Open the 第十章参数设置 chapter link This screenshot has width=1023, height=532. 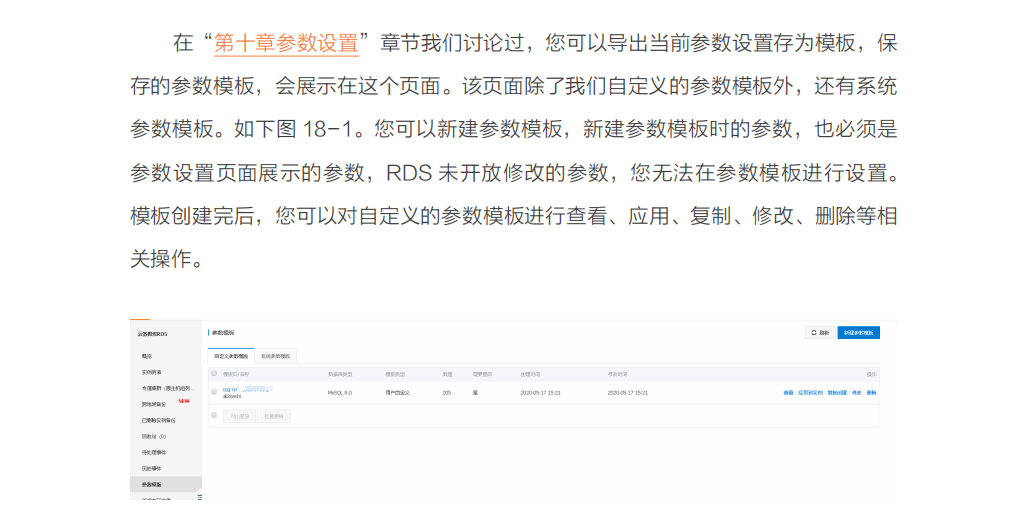pyautogui.click(x=286, y=43)
